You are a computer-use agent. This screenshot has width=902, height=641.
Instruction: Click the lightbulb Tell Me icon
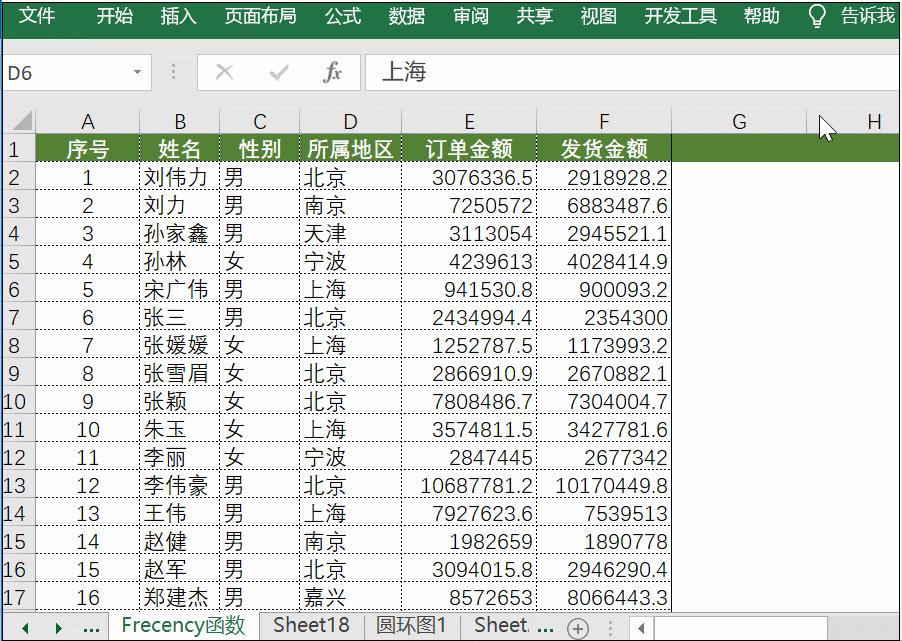click(817, 16)
